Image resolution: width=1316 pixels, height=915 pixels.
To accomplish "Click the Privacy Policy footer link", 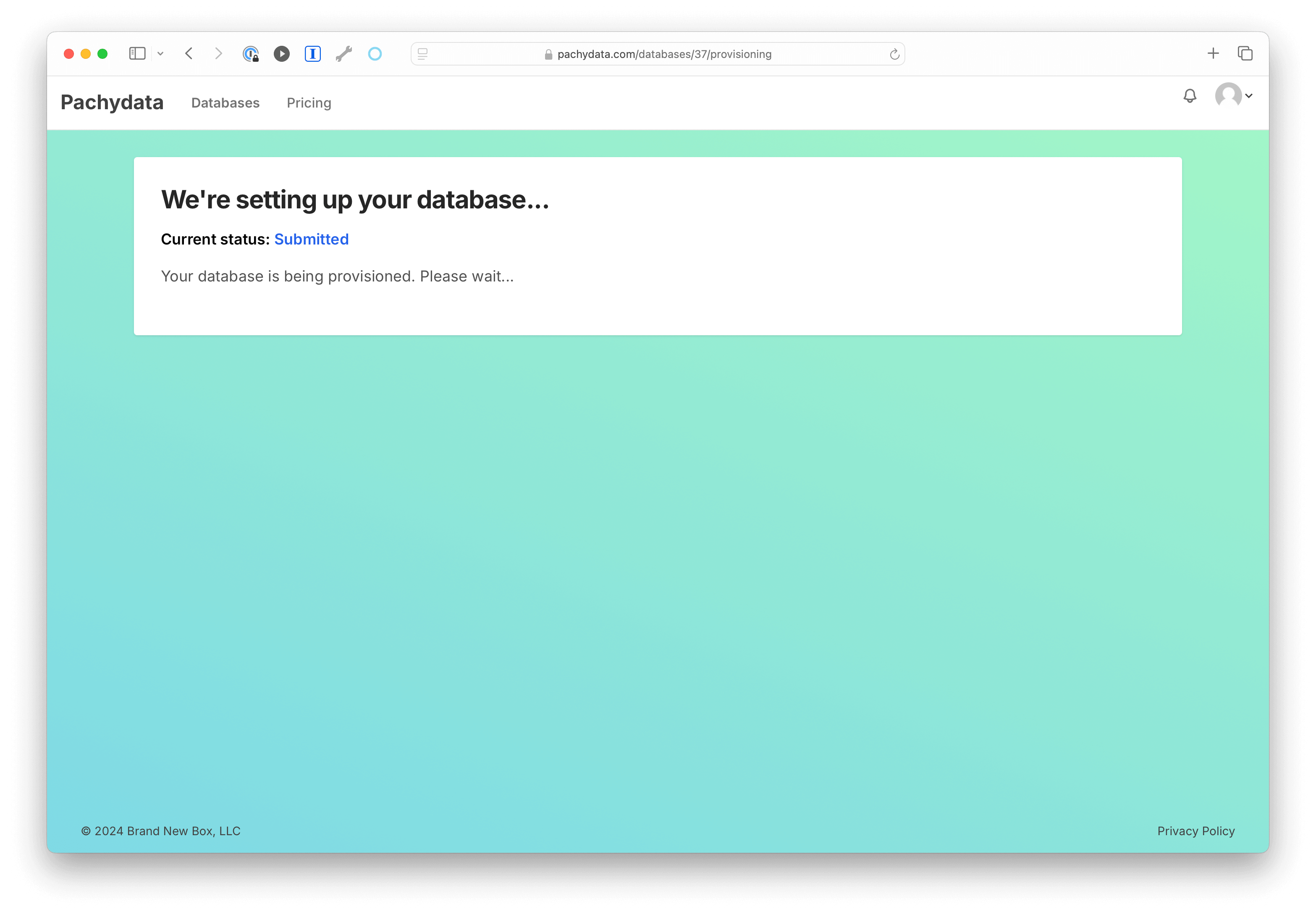I will click(1195, 831).
